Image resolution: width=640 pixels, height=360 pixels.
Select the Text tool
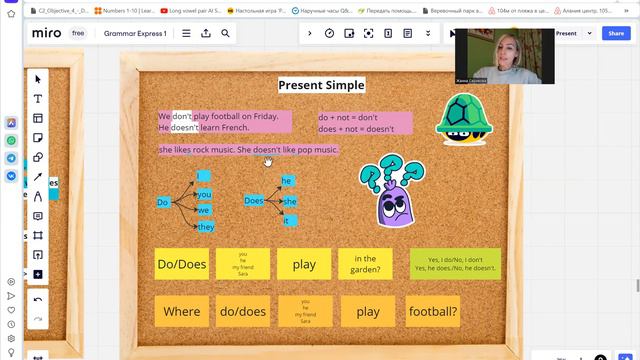[38, 99]
